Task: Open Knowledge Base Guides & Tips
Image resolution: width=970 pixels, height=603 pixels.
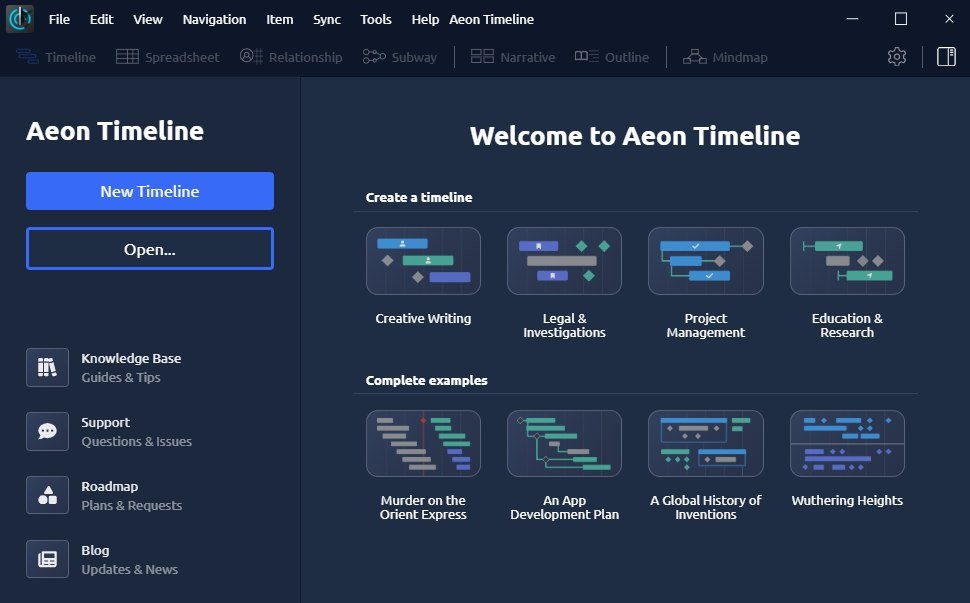Action: [47, 367]
